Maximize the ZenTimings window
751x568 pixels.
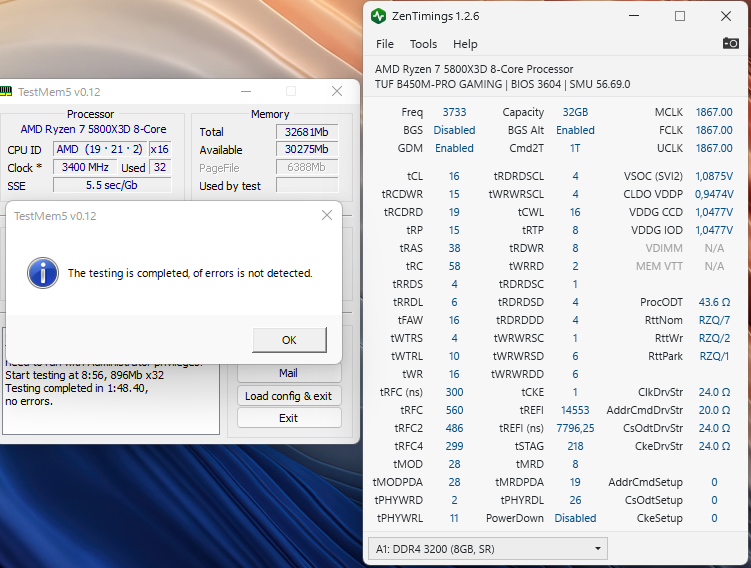(x=680, y=16)
